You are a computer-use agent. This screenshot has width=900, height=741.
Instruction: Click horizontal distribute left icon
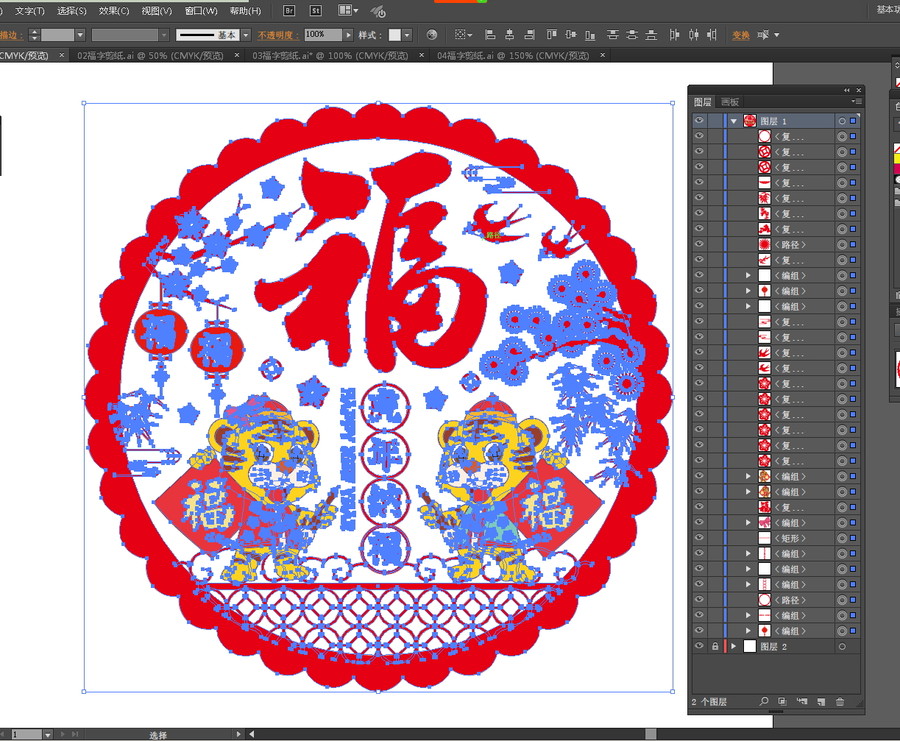coord(674,35)
